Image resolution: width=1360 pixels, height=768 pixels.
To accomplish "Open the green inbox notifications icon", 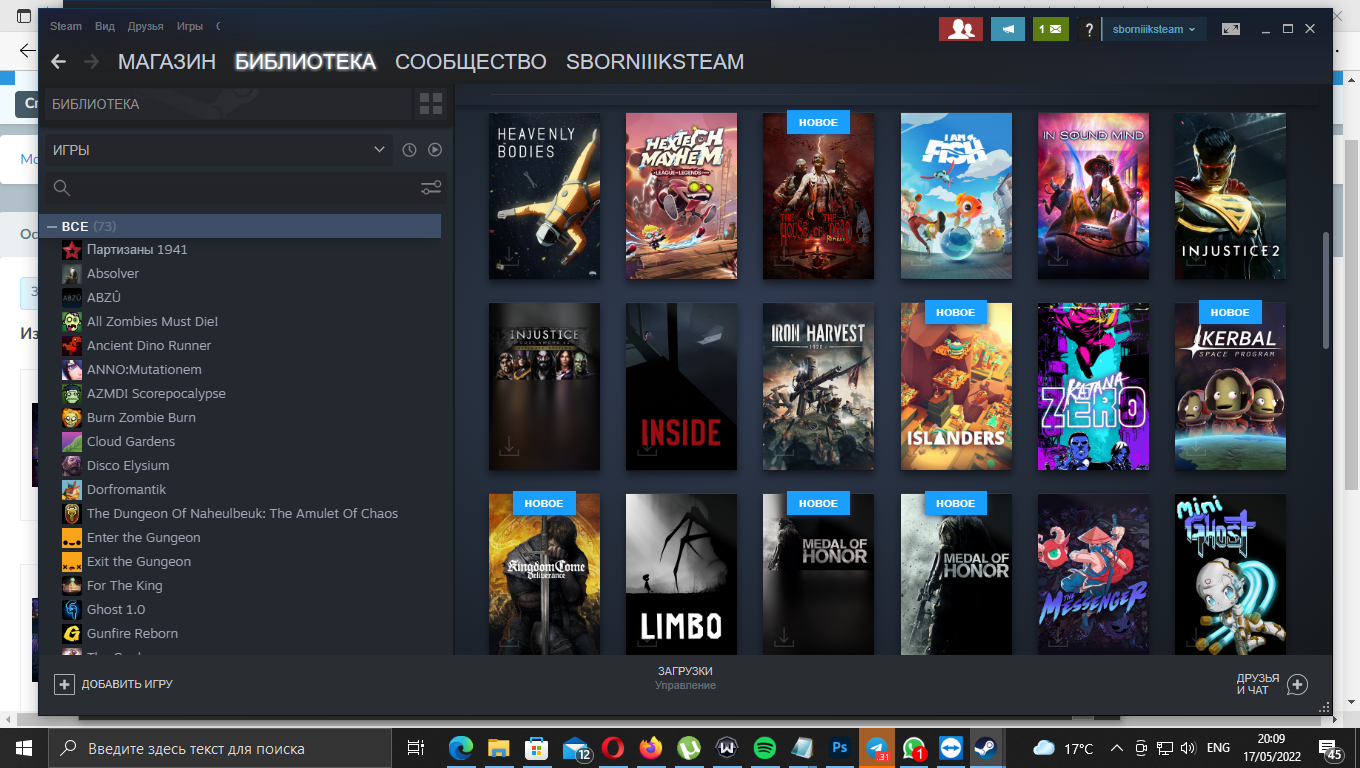I will [x=1050, y=29].
